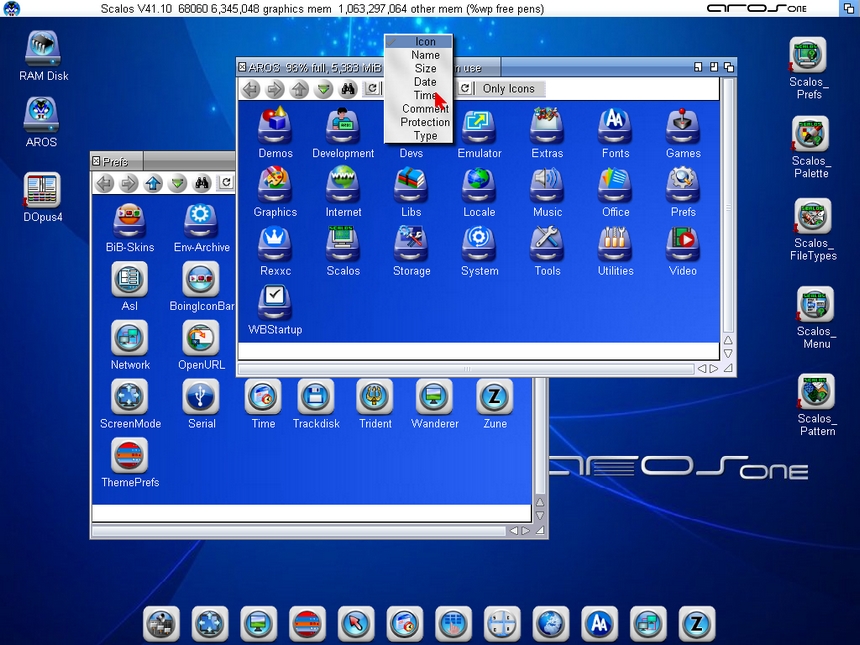Go to parent directory in Prefs window toolbar
The image size is (860, 645).
tap(153, 183)
